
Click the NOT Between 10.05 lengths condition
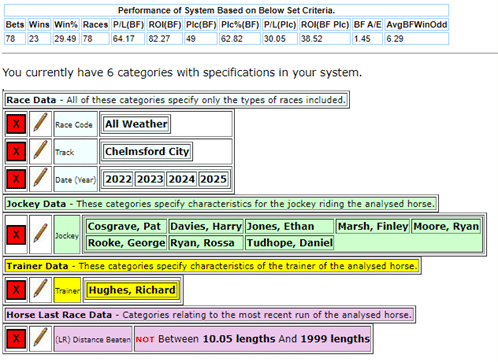click(253, 339)
